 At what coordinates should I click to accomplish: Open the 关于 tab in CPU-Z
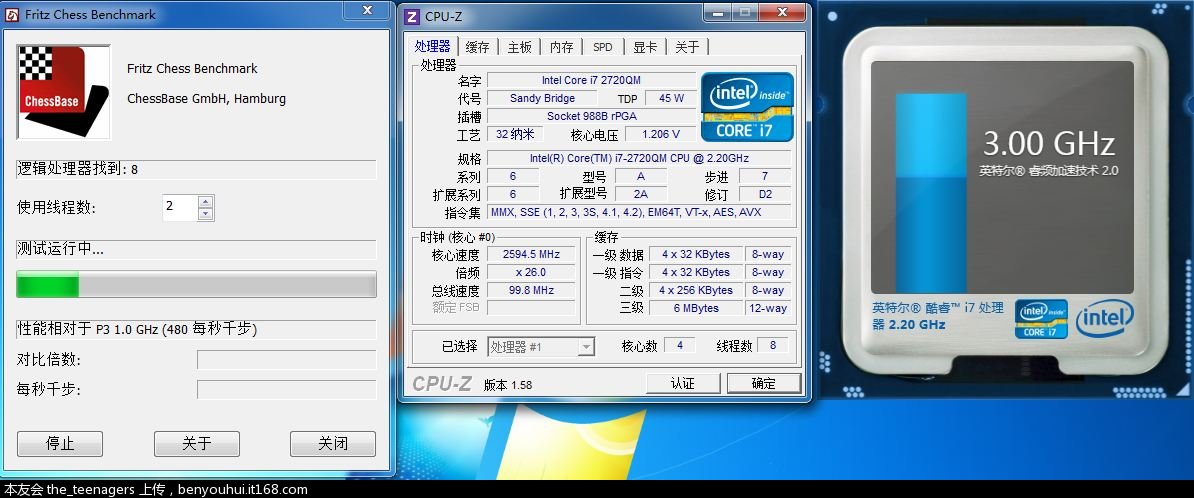(687, 47)
